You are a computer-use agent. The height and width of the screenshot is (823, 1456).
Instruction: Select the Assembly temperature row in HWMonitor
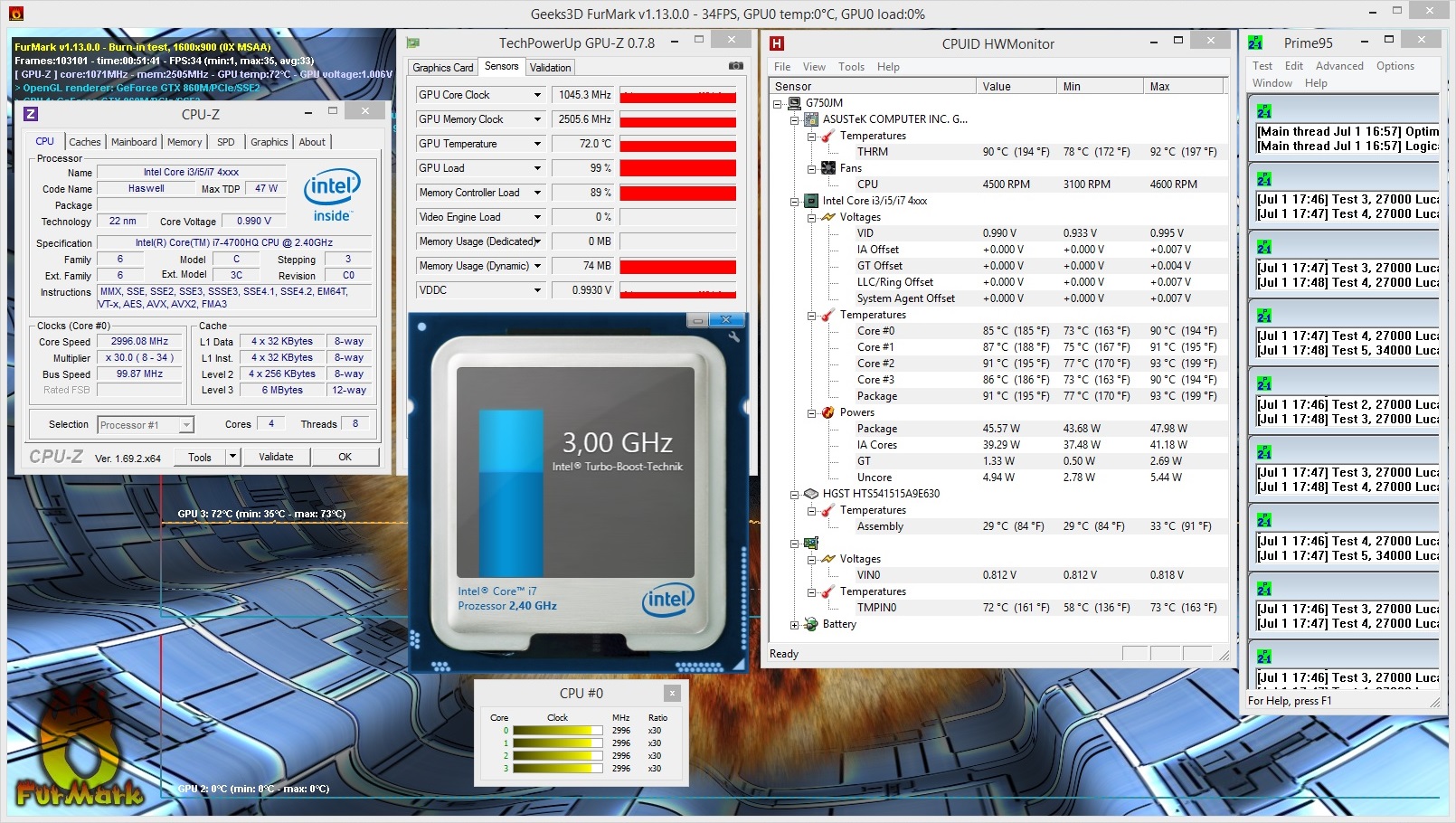point(998,526)
